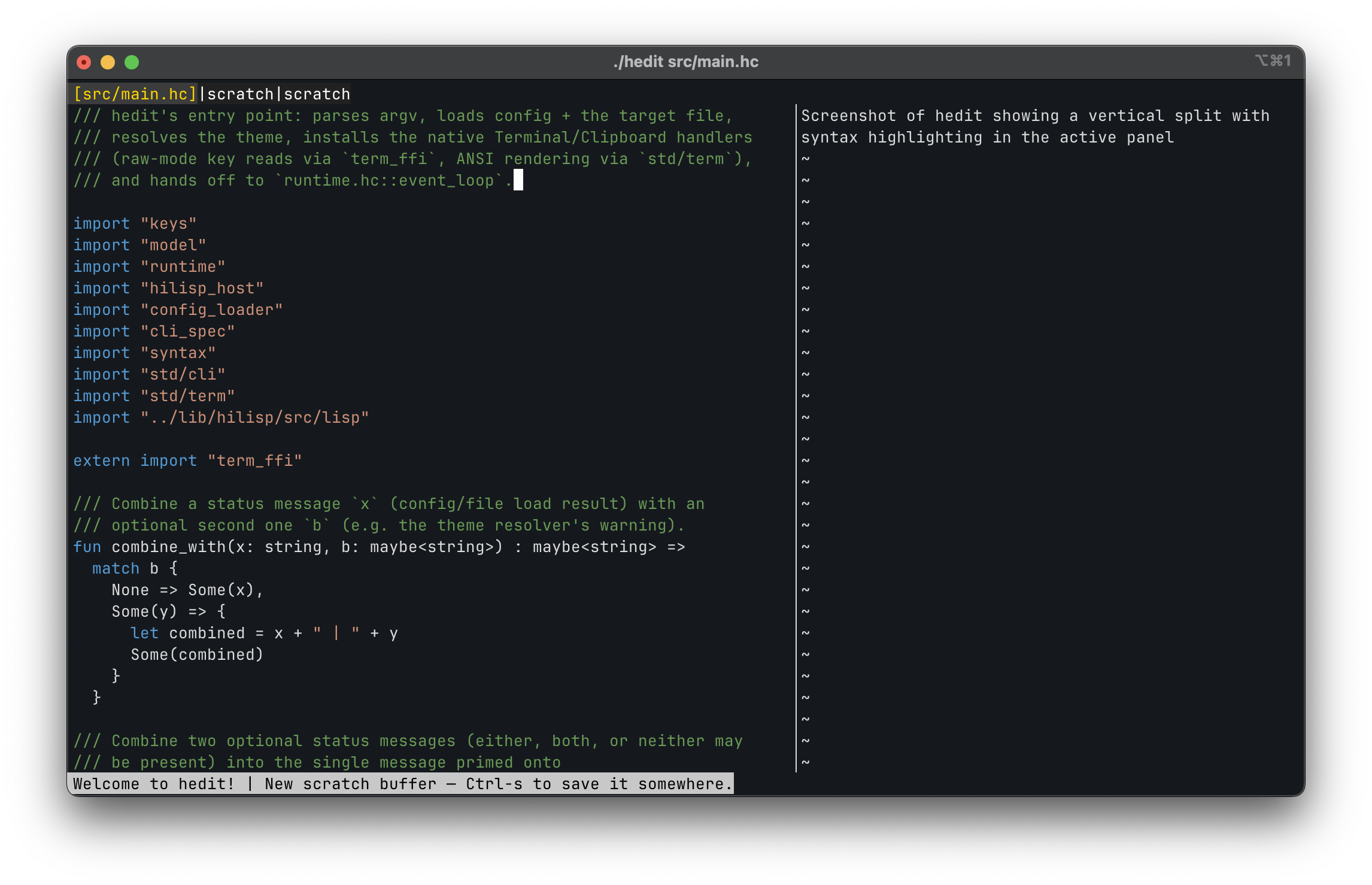Click comment "/// Combine a status message"
The image size is (1372, 885).
point(389,504)
